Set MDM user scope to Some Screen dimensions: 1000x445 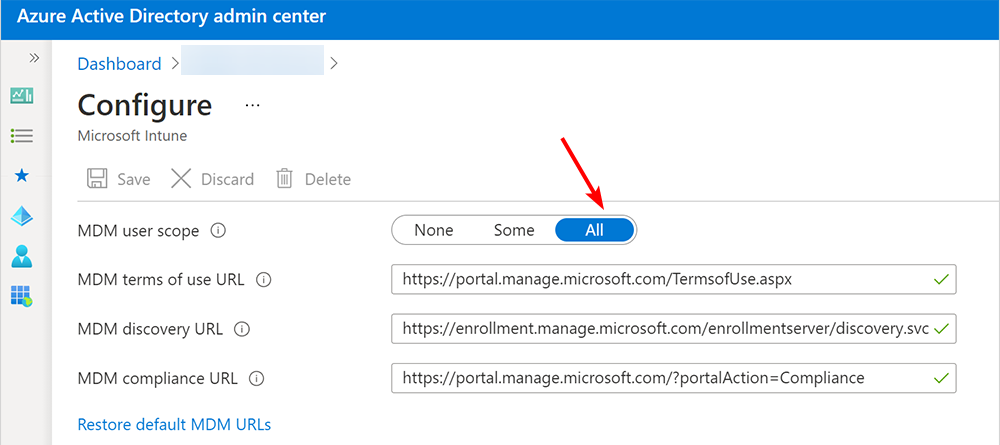pyautogui.click(x=514, y=230)
